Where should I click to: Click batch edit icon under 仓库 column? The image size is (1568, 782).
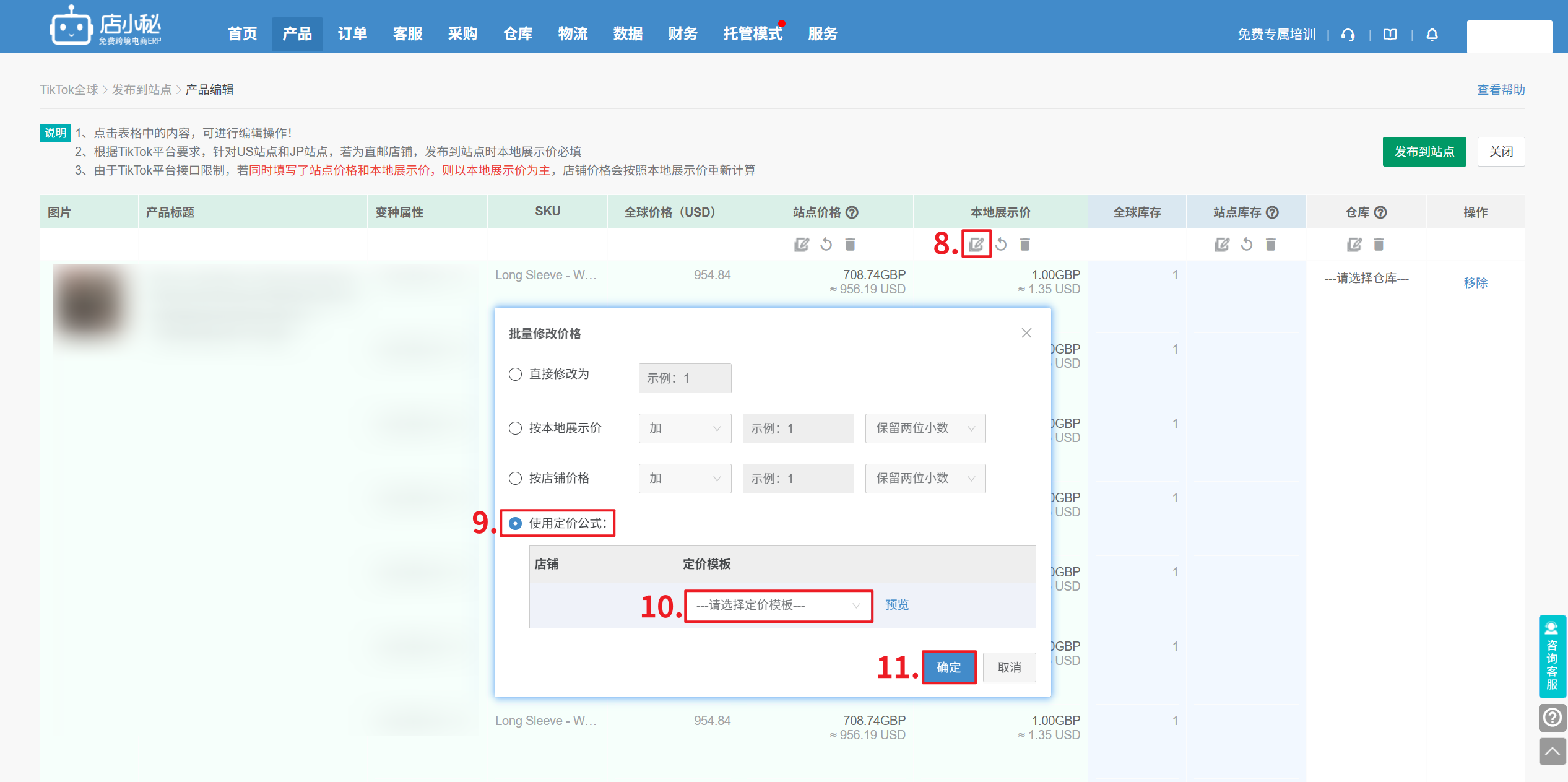pyautogui.click(x=1354, y=245)
